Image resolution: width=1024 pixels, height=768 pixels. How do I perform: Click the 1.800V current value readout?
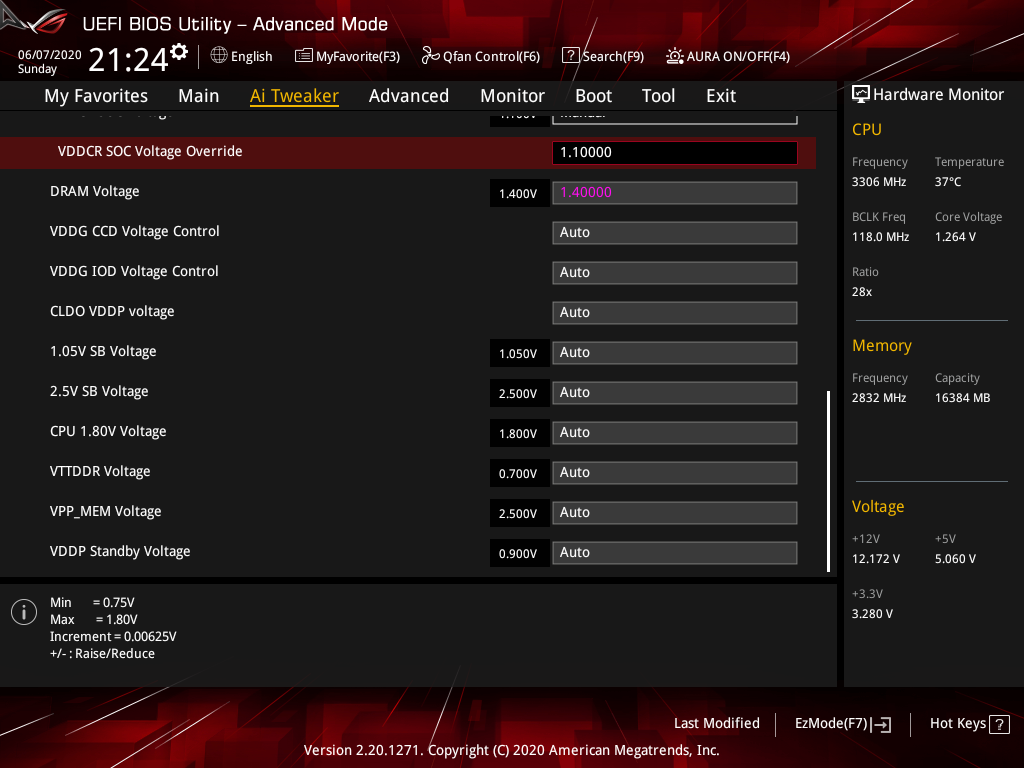point(519,433)
